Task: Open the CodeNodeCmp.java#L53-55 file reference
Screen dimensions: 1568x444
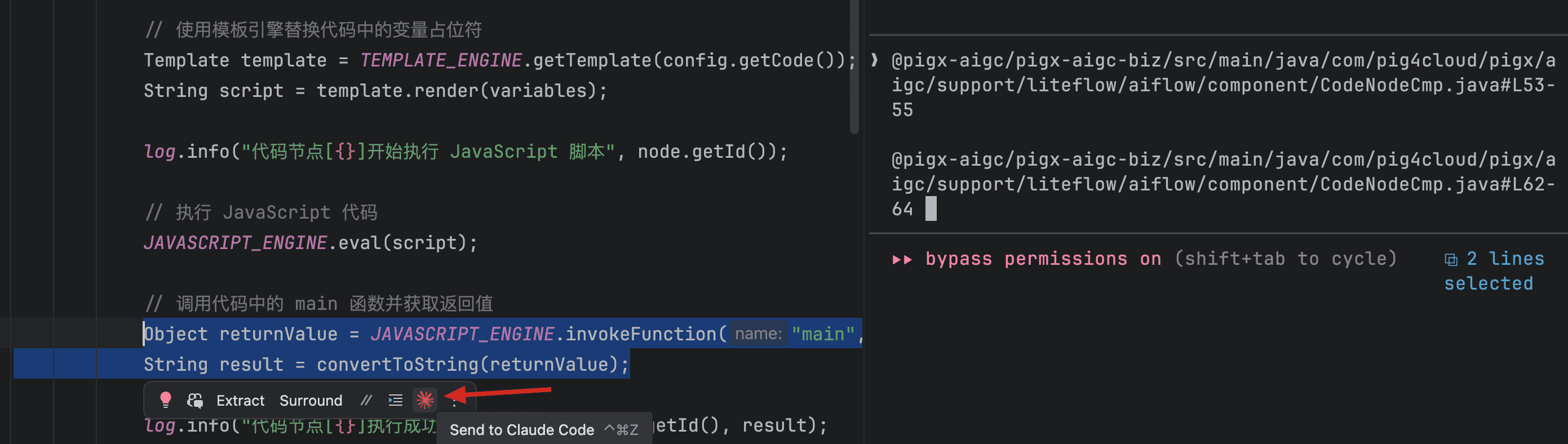Action: tap(1222, 85)
